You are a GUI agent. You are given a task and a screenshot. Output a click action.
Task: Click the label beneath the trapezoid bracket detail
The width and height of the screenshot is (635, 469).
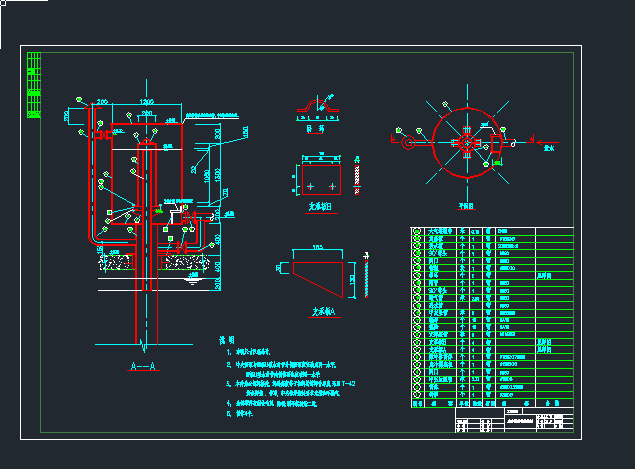click(324, 312)
